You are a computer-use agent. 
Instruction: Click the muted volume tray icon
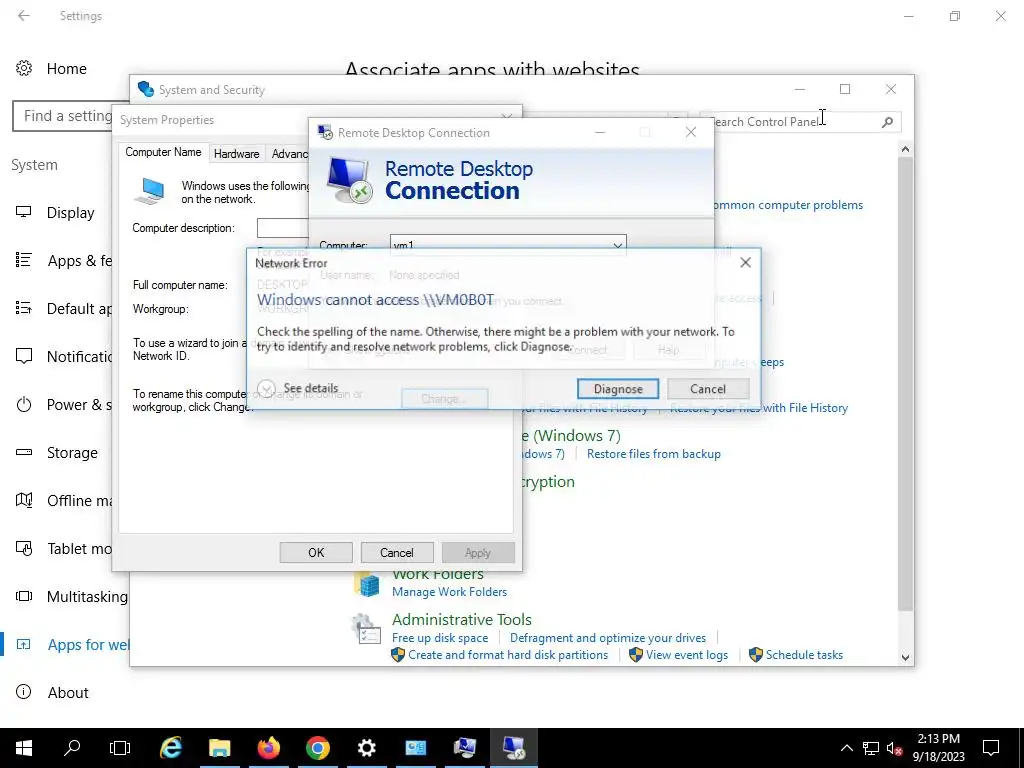[x=894, y=748]
